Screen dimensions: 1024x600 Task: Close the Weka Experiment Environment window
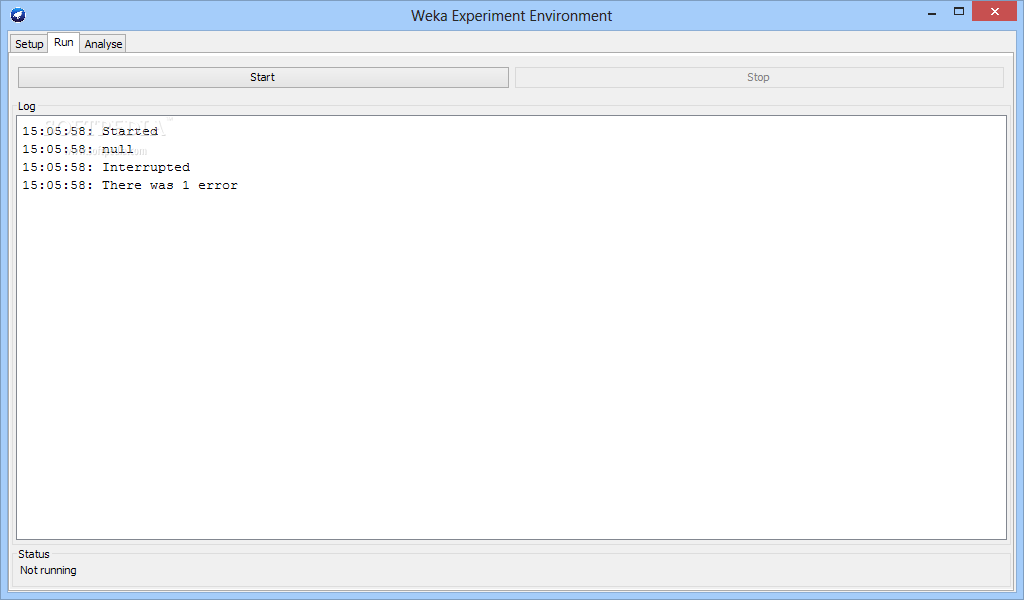point(995,11)
